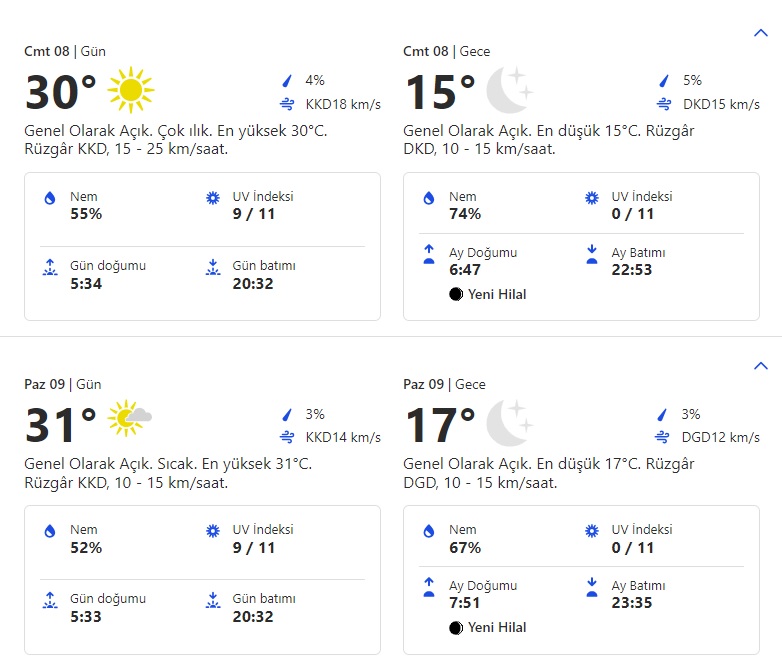
Task: Click the Yeni Hilal moon phase on Cmt 08
Action: point(488,294)
